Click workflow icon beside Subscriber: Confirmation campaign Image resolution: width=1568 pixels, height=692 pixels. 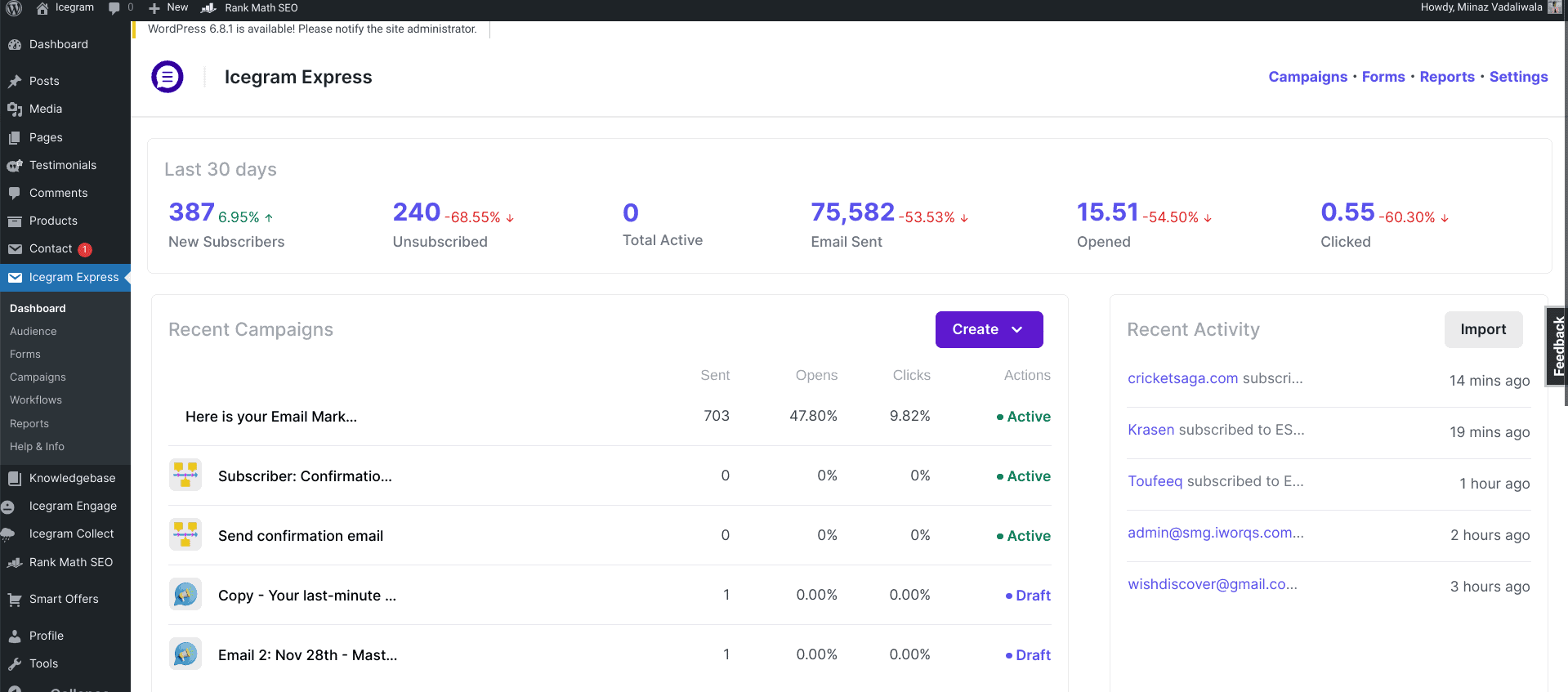(185, 475)
